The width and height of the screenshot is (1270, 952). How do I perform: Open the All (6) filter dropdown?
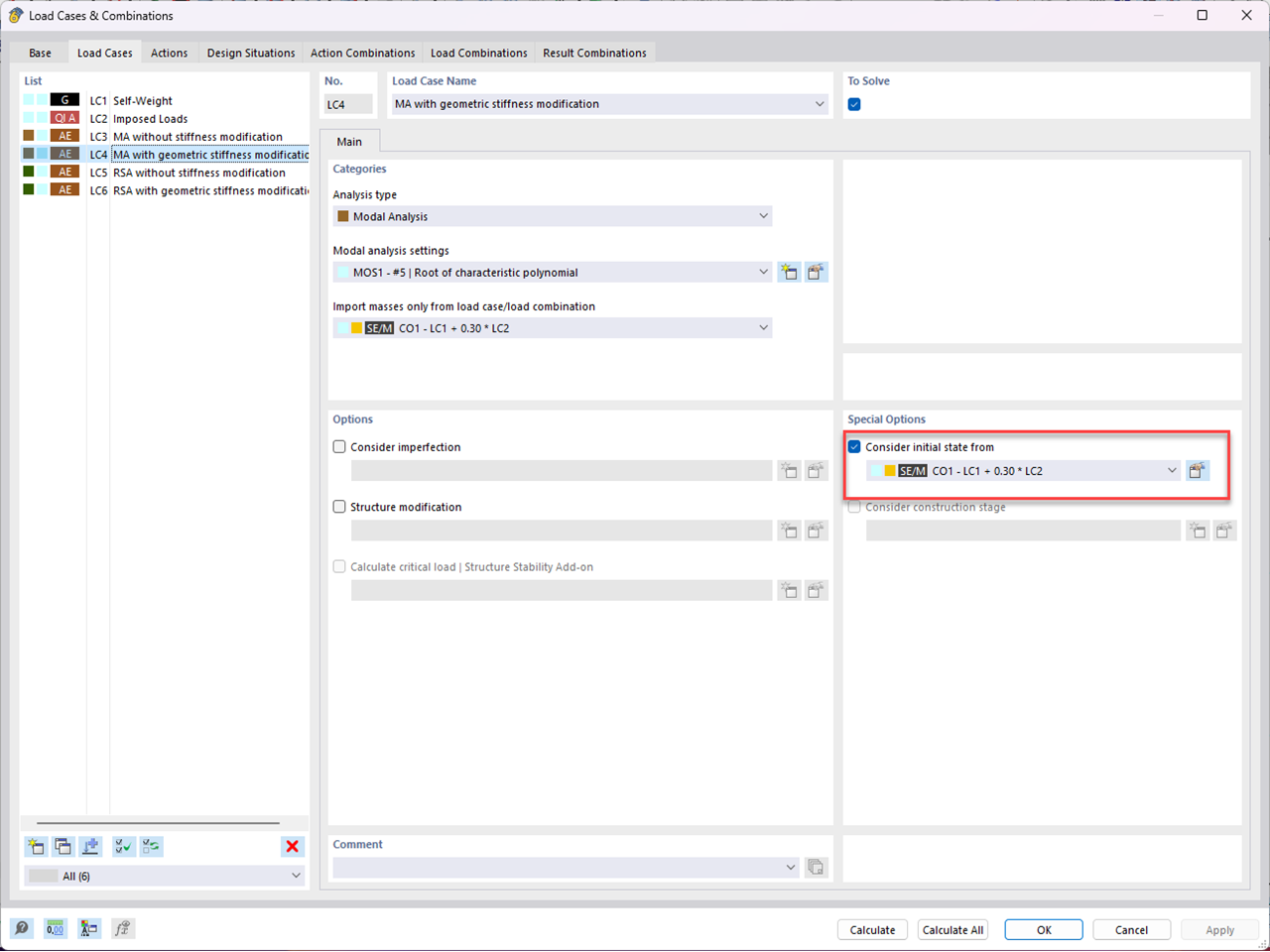pos(295,875)
